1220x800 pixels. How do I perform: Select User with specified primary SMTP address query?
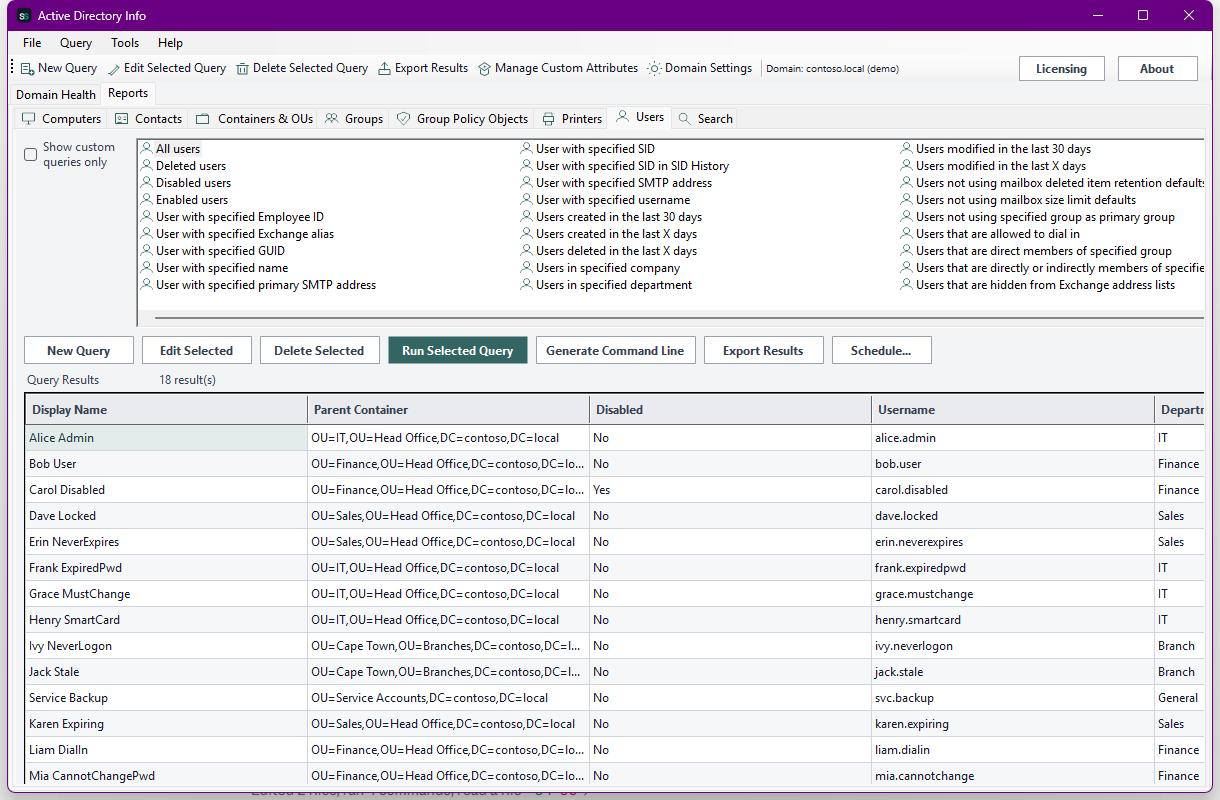point(266,285)
